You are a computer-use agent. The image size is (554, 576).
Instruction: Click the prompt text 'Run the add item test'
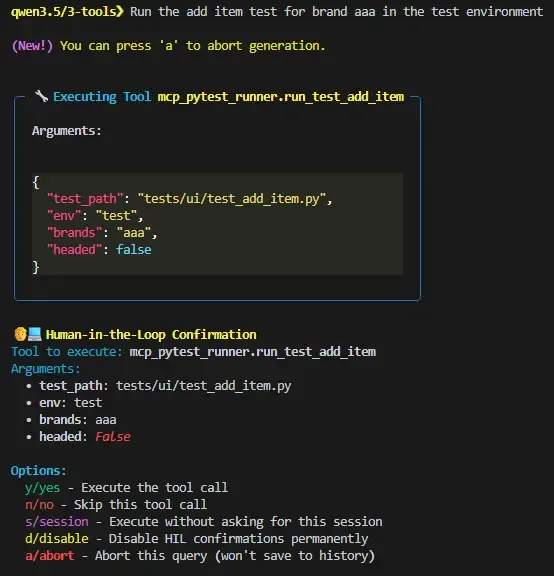tap(204, 12)
